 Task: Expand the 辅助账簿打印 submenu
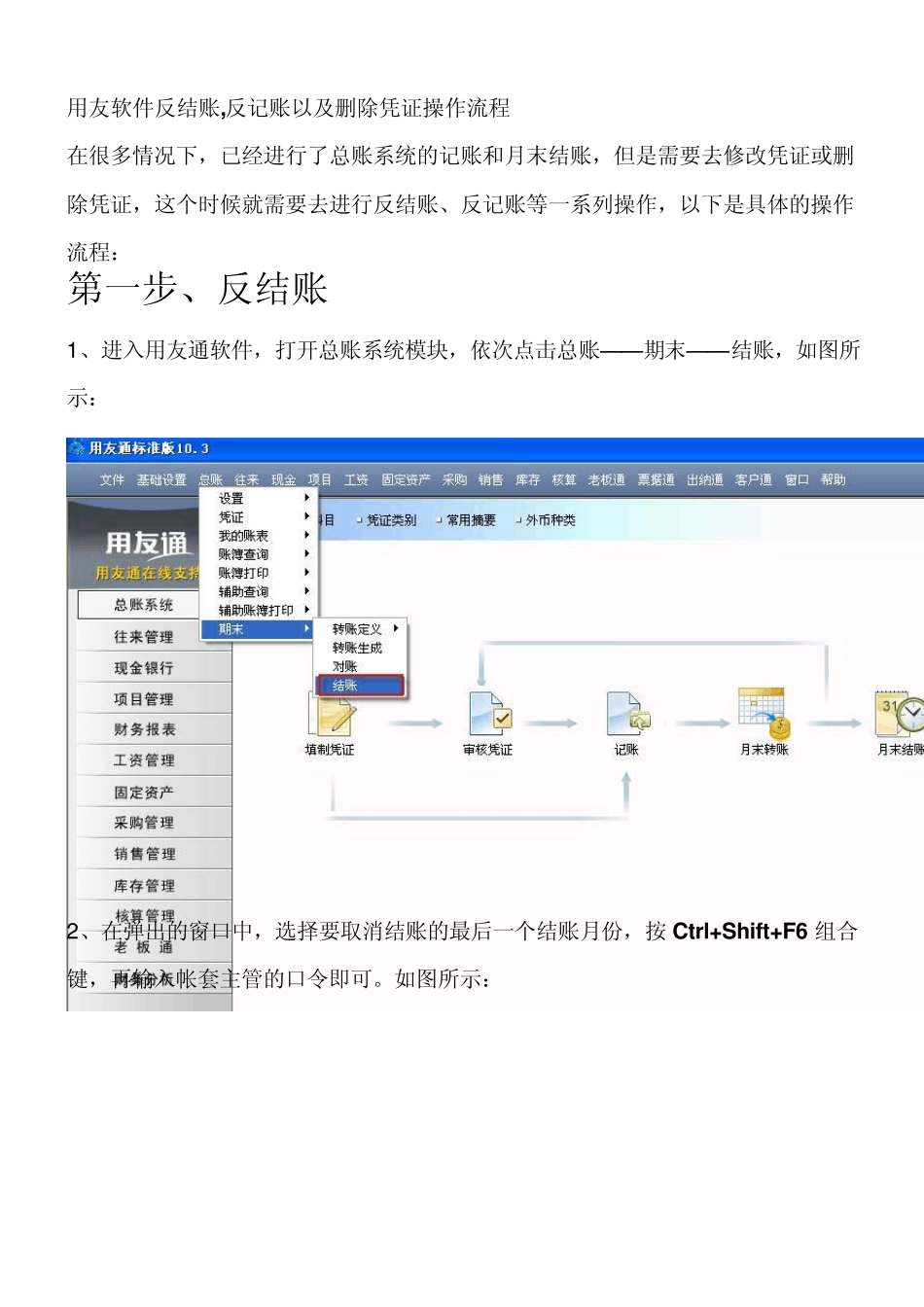257,611
